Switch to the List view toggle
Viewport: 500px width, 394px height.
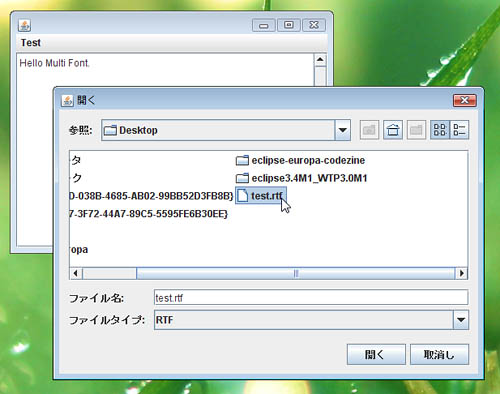440,130
